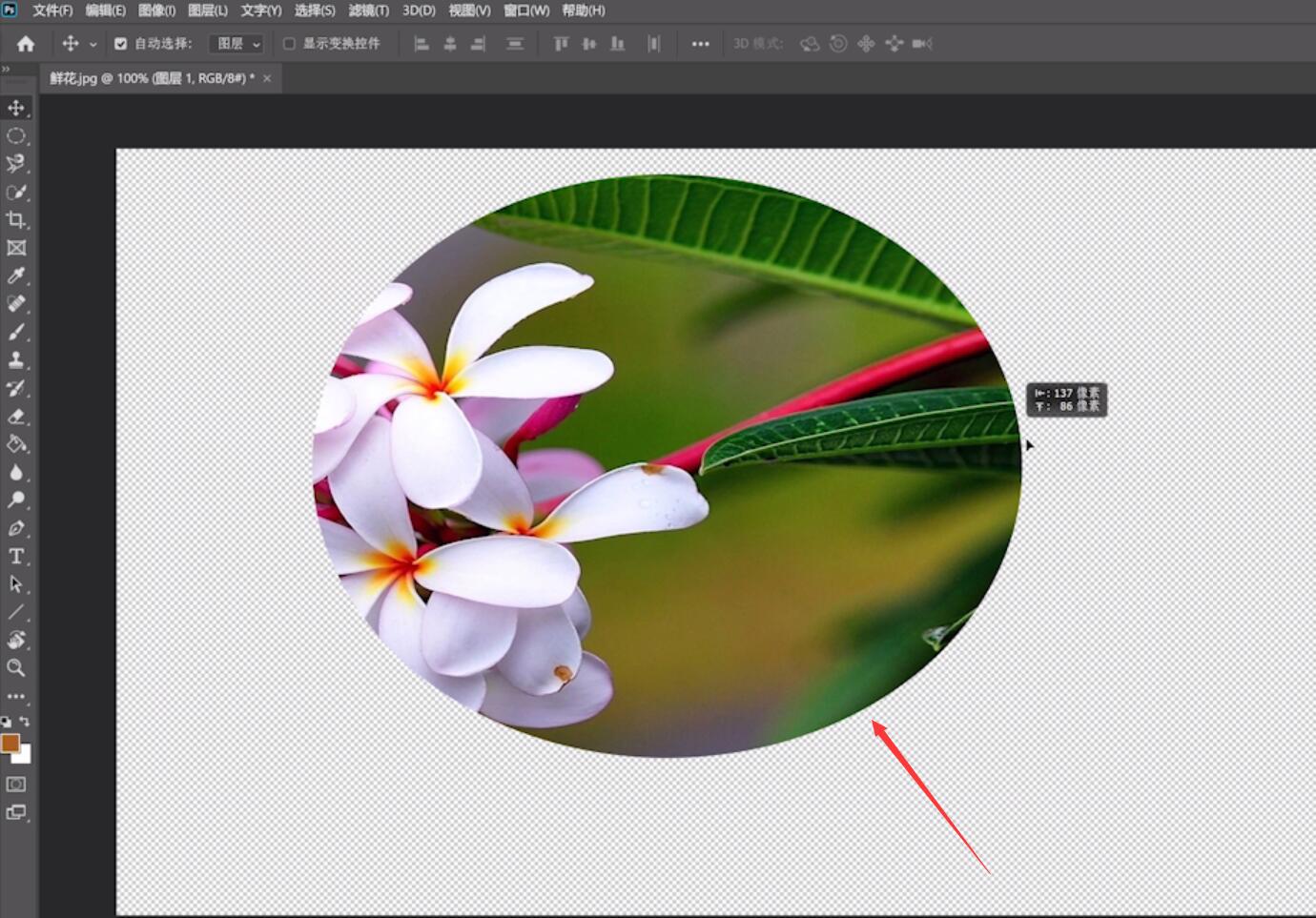
Task: Enable the 显示变换控件 checkbox
Action: click(289, 44)
